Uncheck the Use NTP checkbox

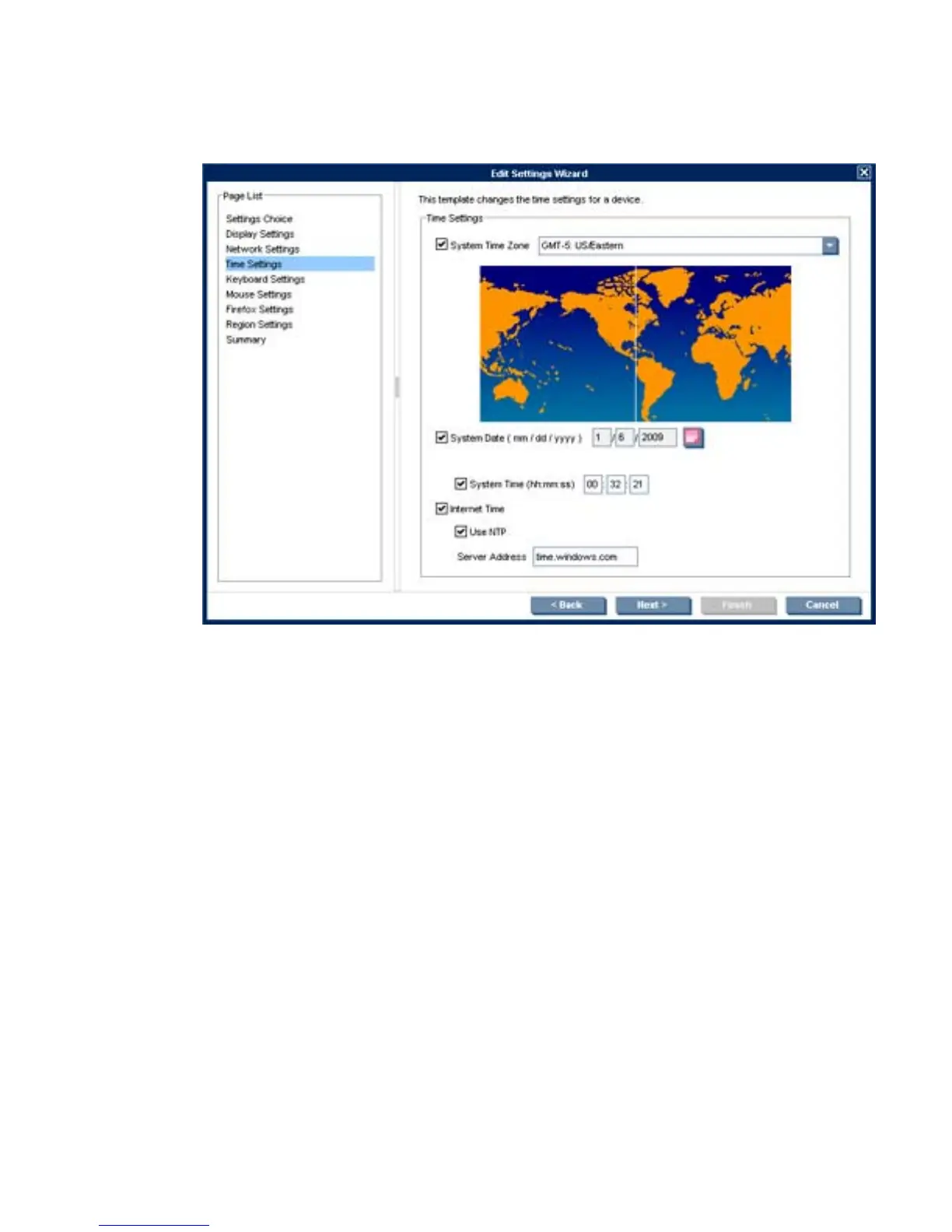pos(460,531)
